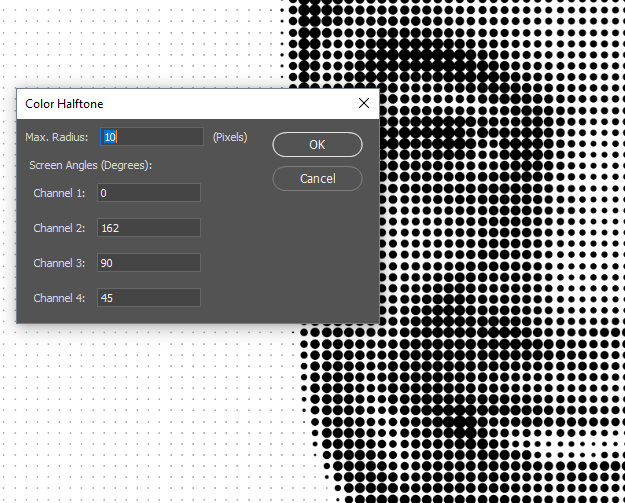This screenshot has height=503, width=625.
Task: Click the Max. Radius input field
Action: 152,137
